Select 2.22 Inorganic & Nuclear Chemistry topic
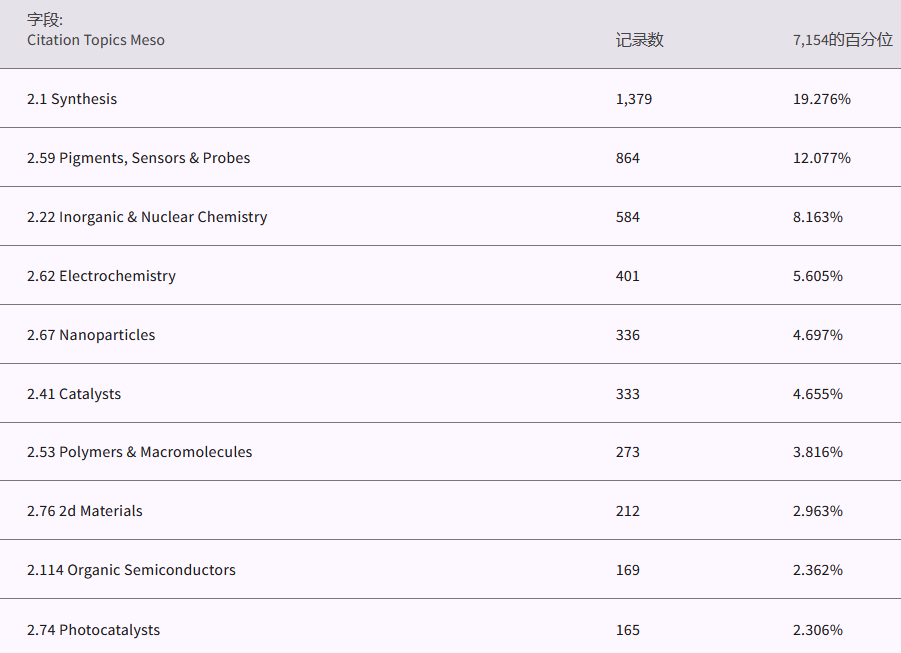The image size is (901, 653). 147,217
